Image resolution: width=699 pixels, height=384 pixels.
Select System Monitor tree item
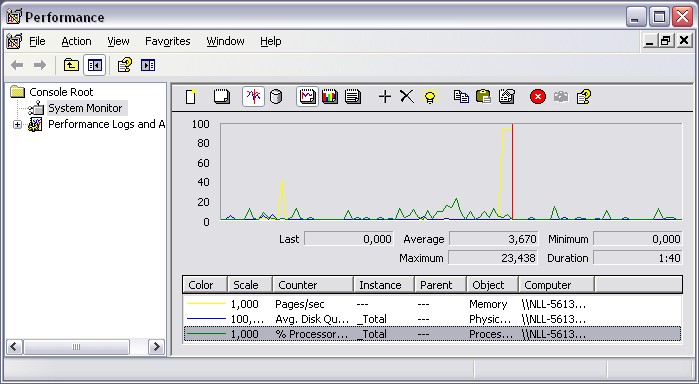tap(85, 108)
